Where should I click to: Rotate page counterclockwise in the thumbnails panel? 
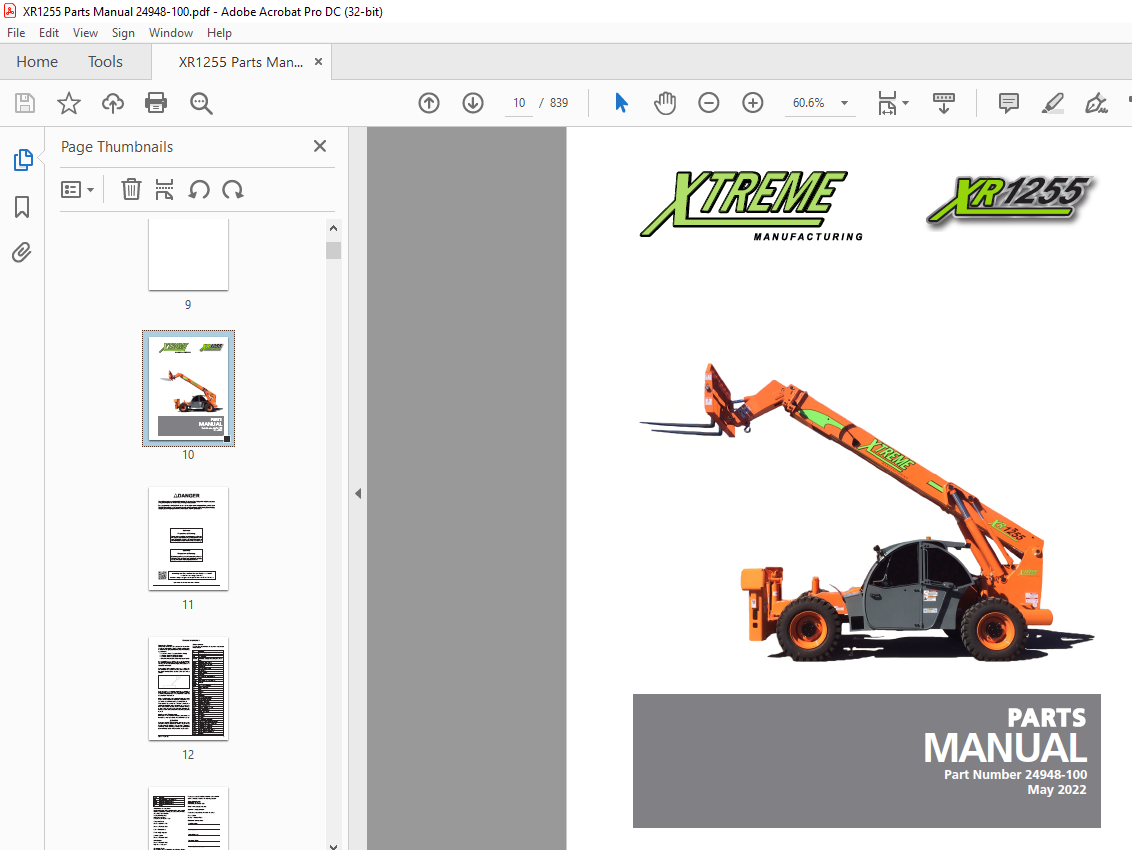(x=199, y=190)
